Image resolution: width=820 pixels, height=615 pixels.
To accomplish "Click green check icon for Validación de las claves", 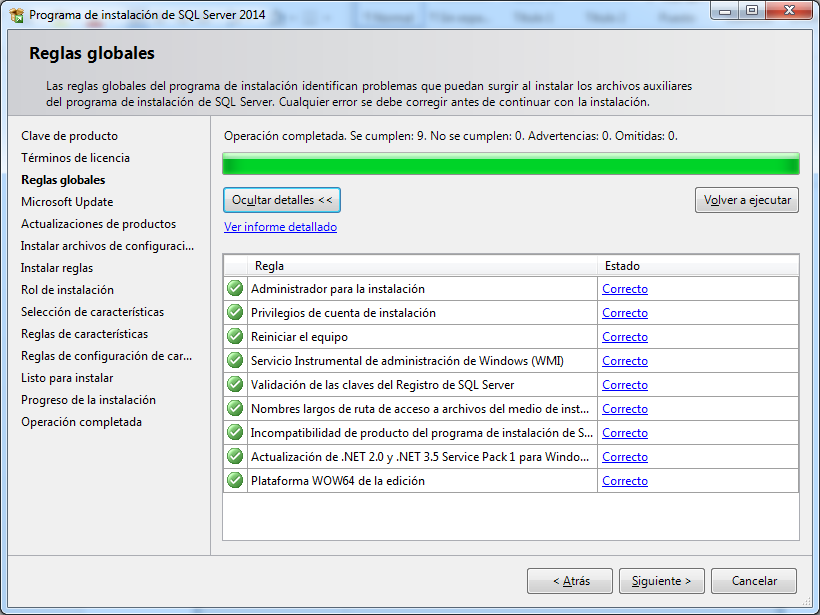I will point(235,384).
